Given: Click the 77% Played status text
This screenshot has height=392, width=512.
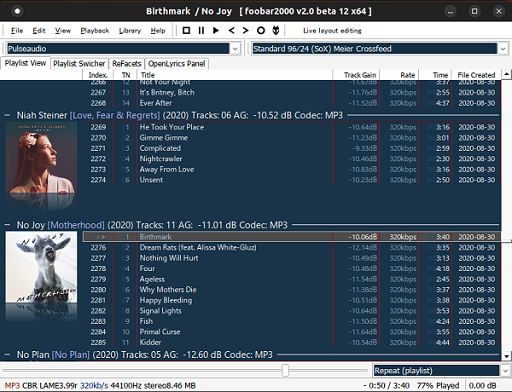Looking at the screenshot, I should coord(438,386).
